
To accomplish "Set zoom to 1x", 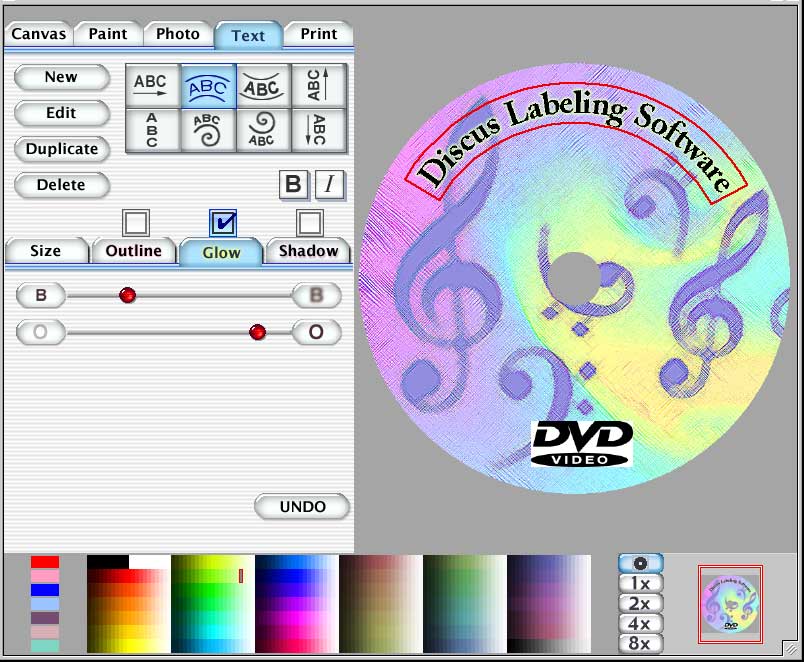I will (x=640, y=584).
